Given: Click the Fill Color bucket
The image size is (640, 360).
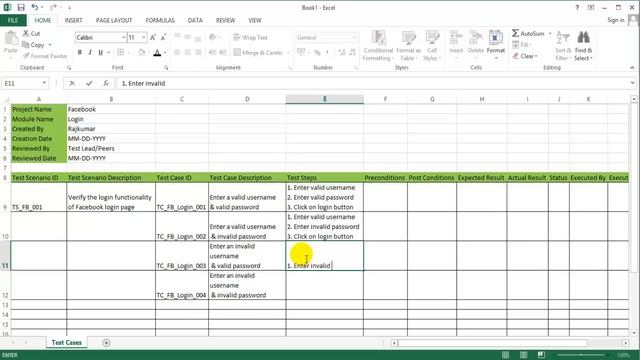Looking at the screenshot, I should click(x=142, y=52).
